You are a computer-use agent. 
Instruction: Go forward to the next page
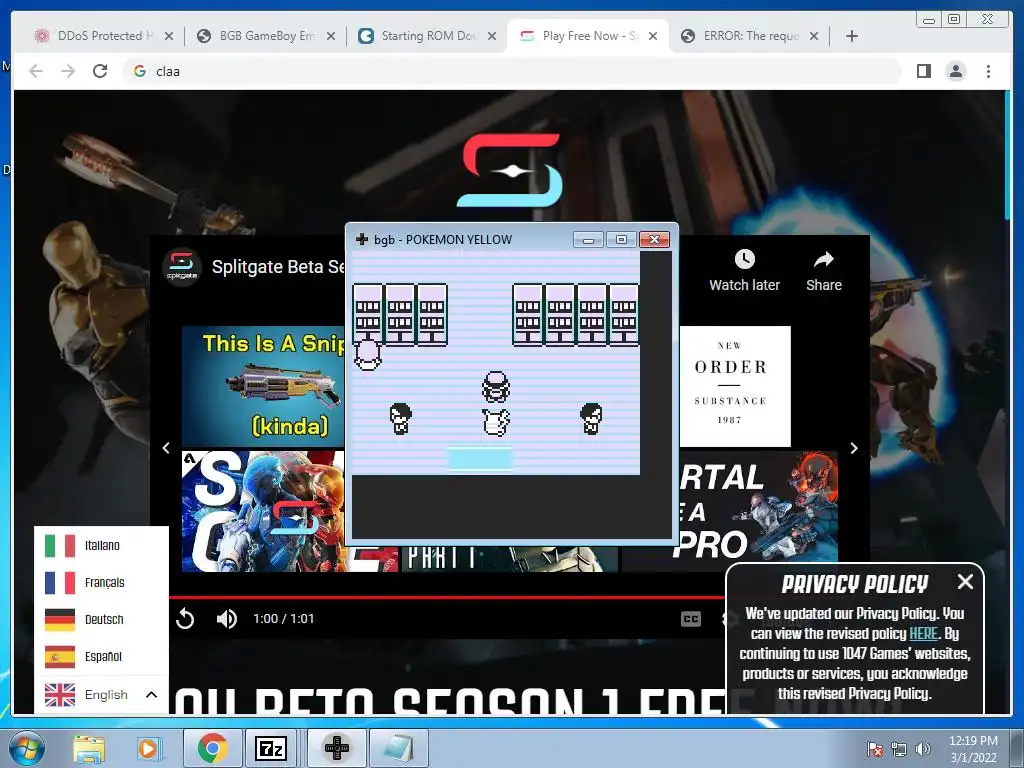(68, 71)
